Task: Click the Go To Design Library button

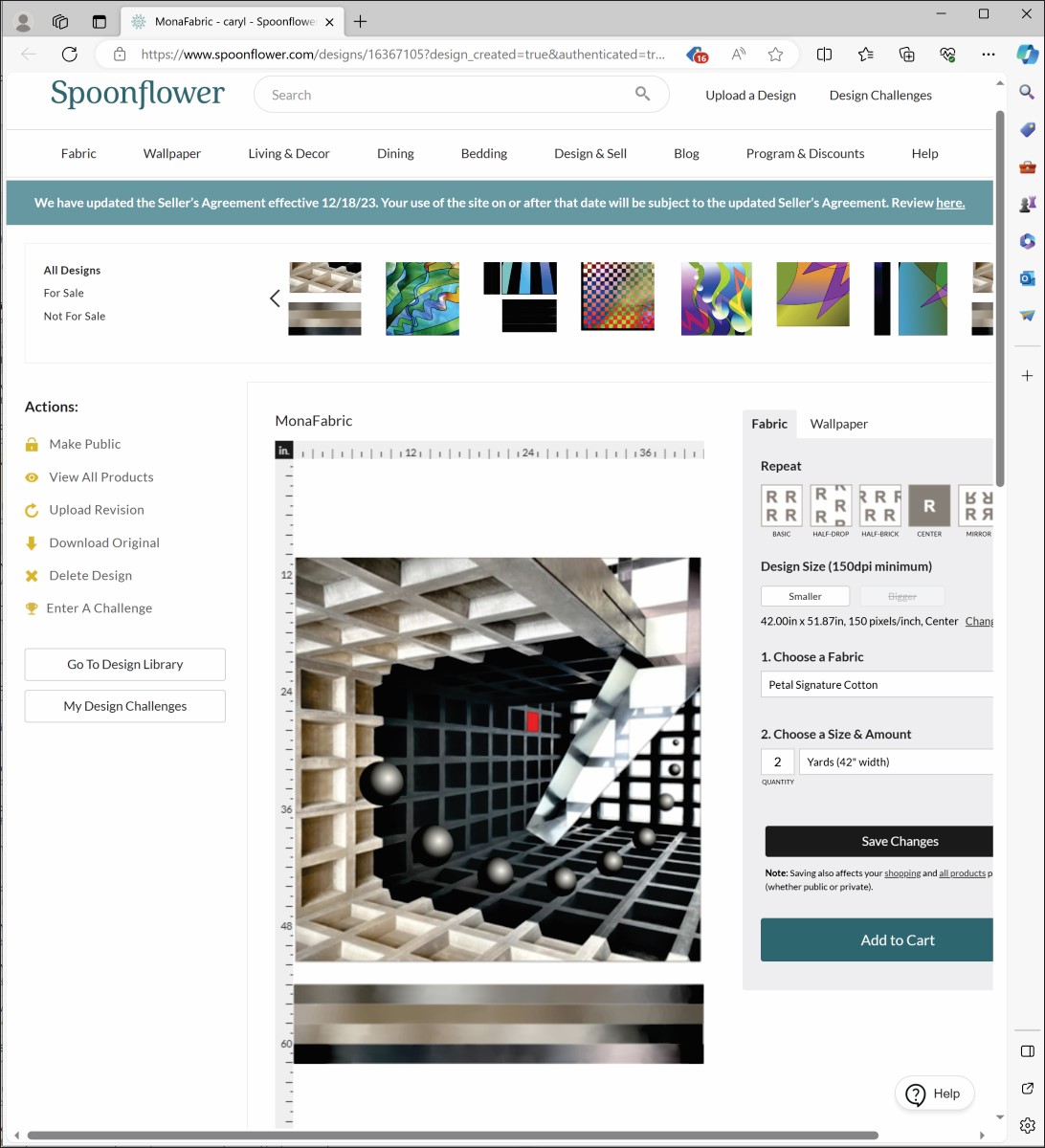Action: click(125, 664)
